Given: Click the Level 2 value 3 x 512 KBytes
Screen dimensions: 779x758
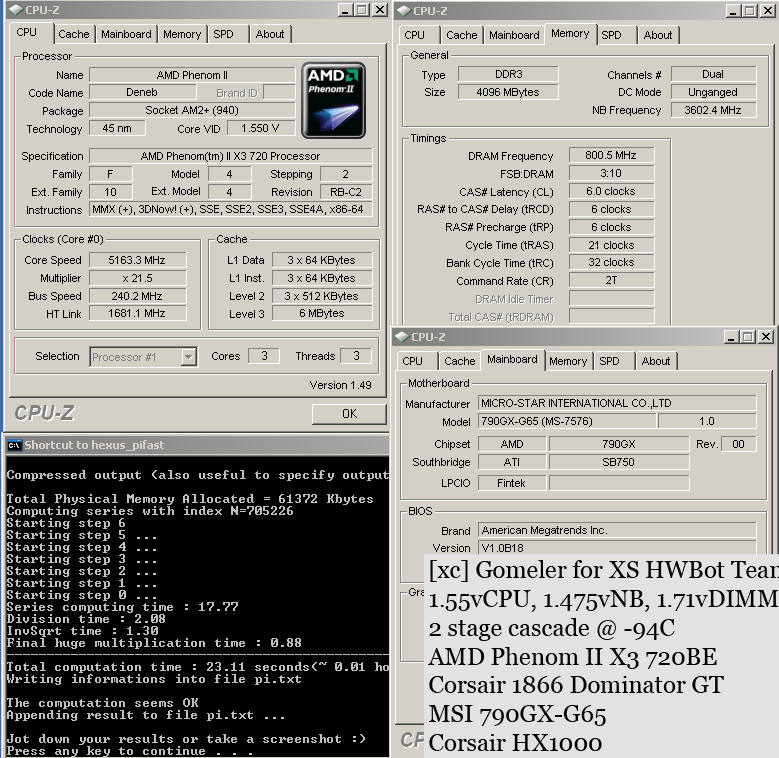Looking at the screenshot, I should tap(322, 296).
